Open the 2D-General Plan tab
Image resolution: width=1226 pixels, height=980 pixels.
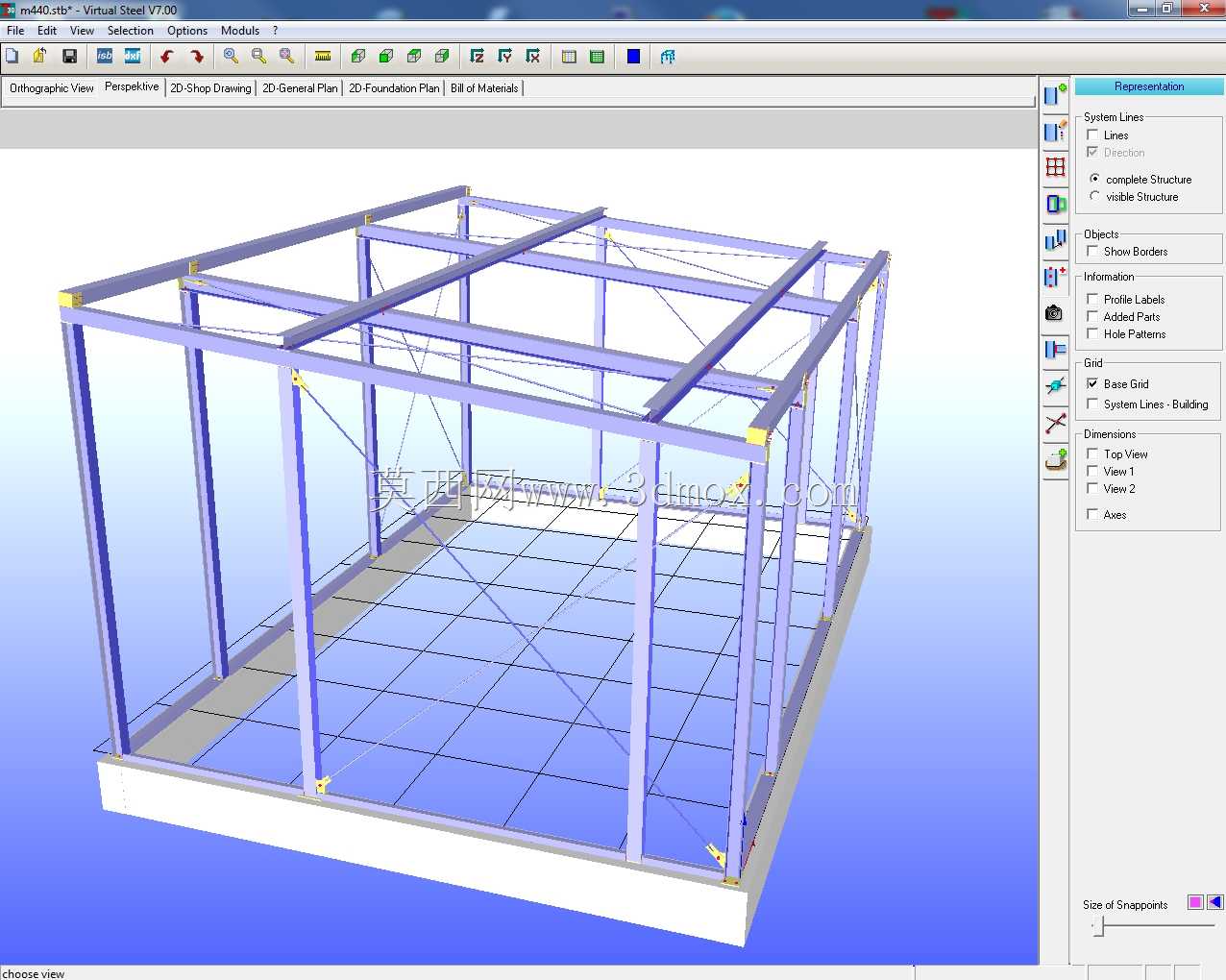pos(300,87)
